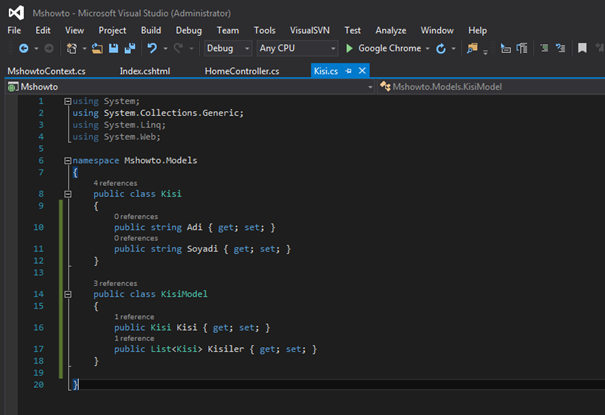
Task: Click 'System.Collections.Generic' on line 2
Action: (172, 113)
